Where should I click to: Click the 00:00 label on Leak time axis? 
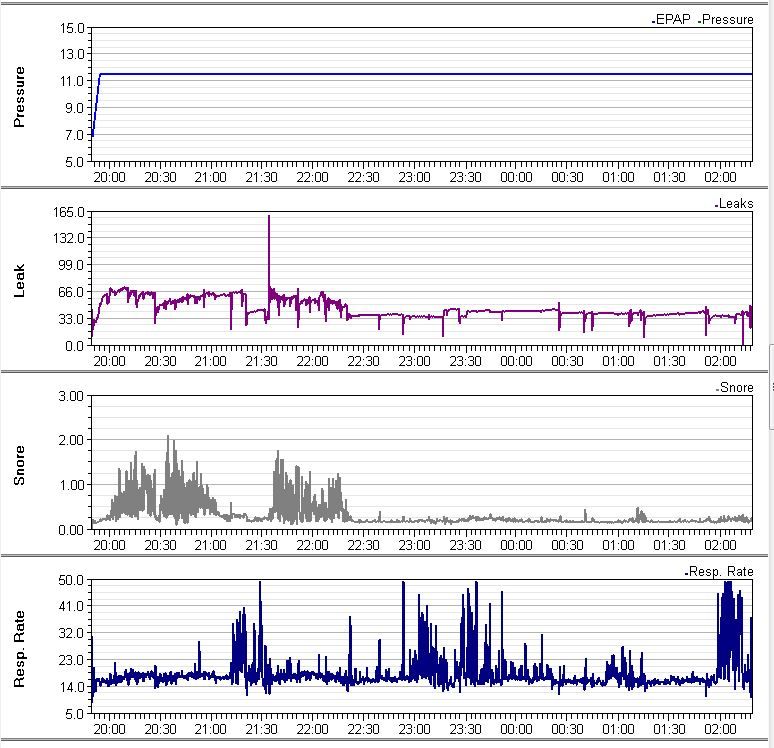(x=516, y=361)
